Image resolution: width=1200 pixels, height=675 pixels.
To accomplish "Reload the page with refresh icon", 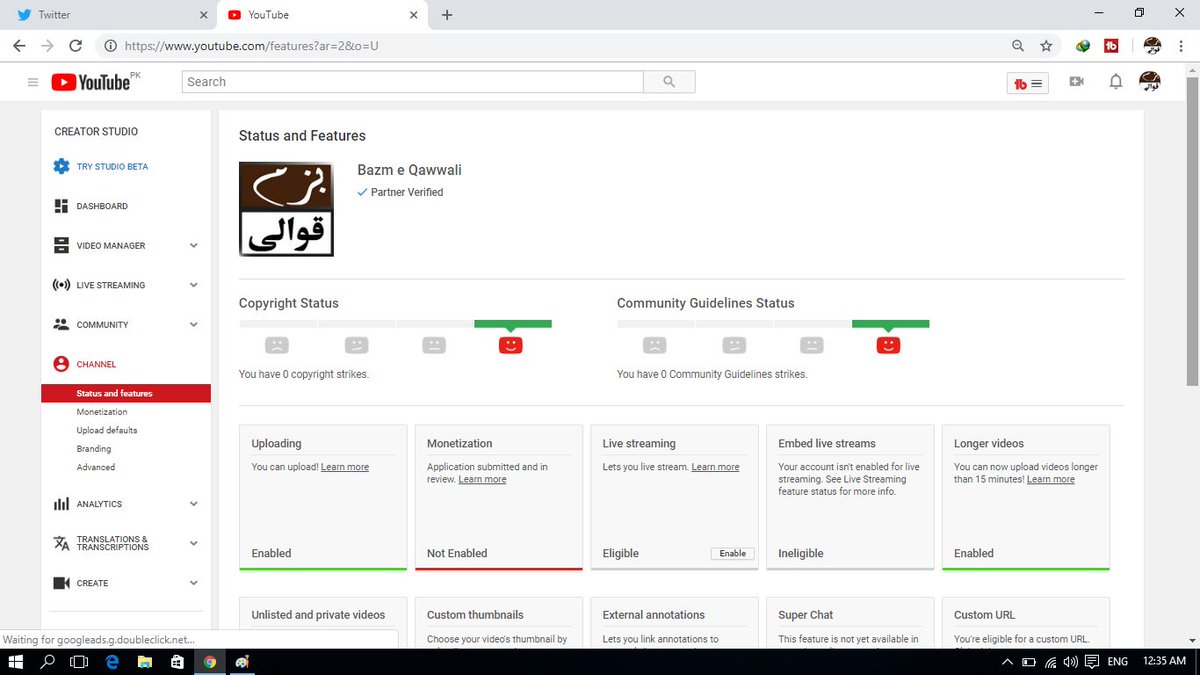I will coord(75,46).
